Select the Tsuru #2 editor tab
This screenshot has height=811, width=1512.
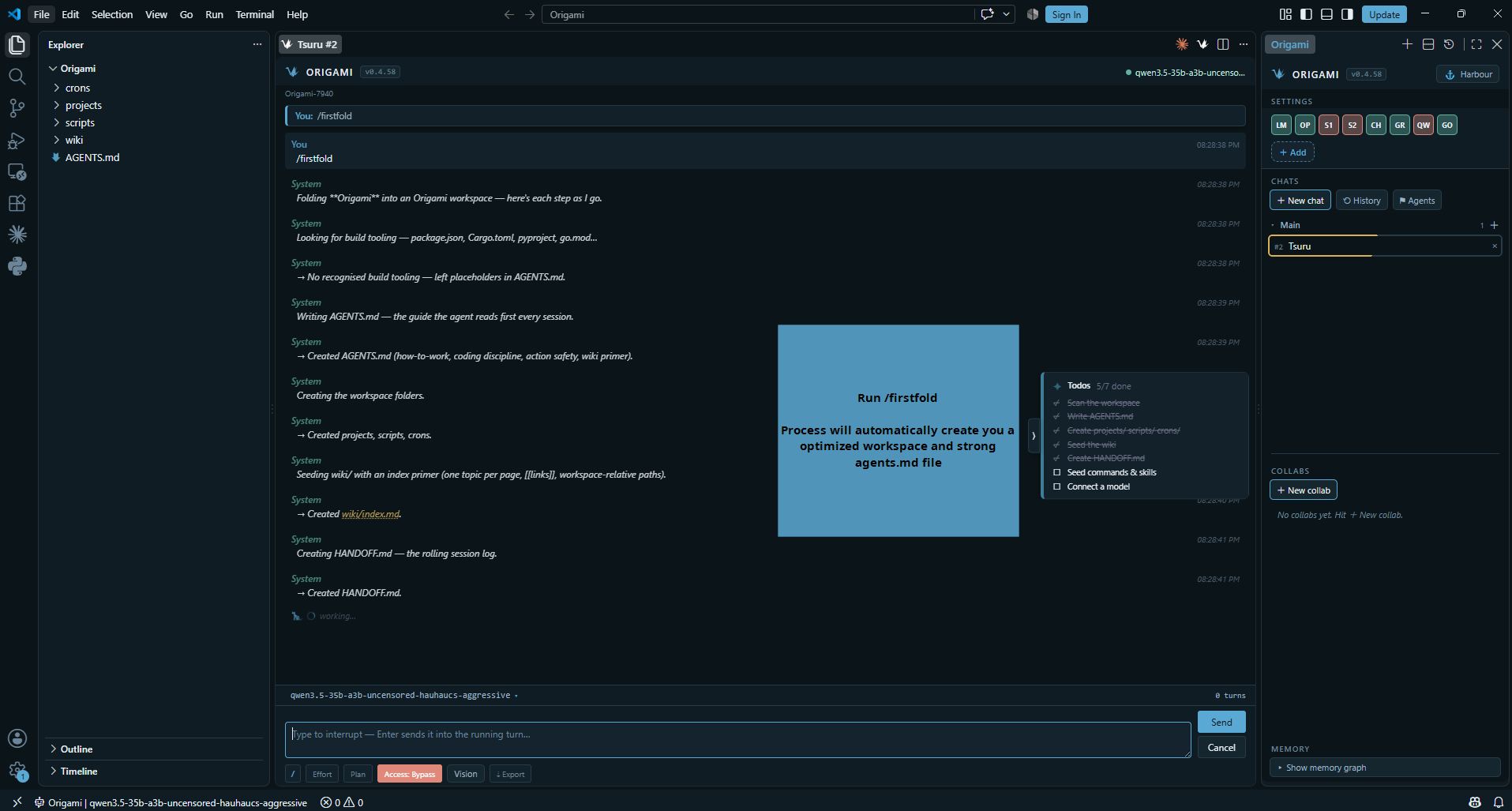pos(310,44)
